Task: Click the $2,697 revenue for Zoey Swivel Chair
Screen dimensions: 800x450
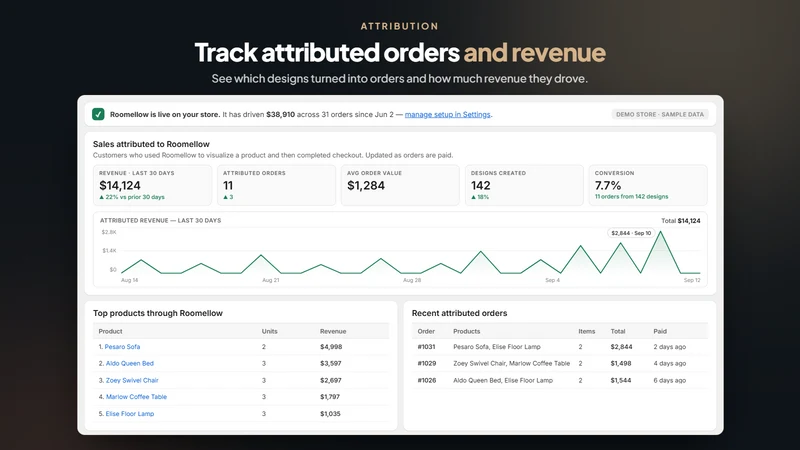Action: pos(331,380)
